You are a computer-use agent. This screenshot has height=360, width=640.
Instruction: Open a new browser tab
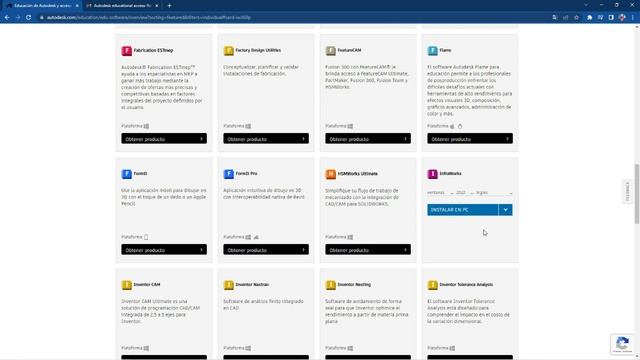tap(169, 6)
